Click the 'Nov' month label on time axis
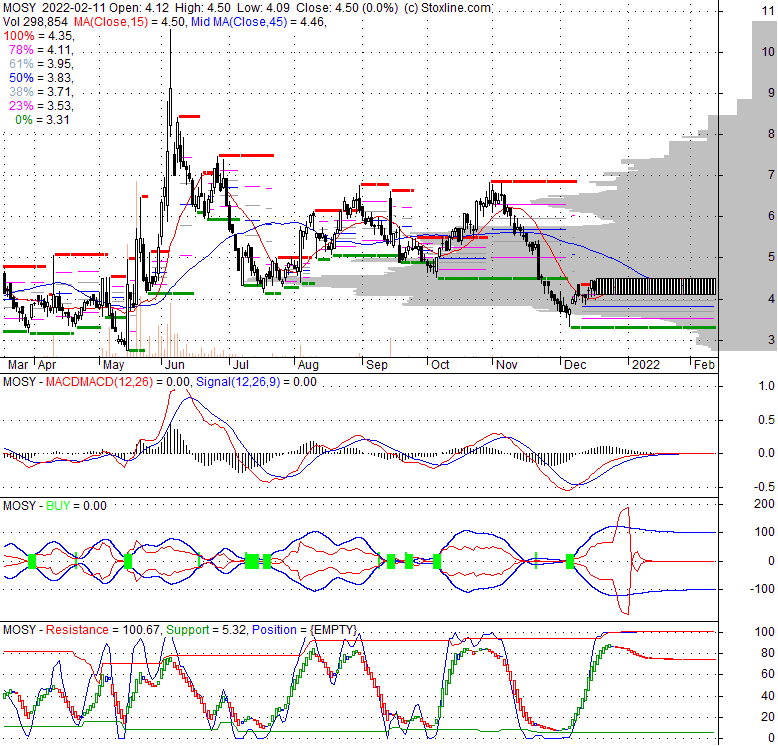 (507, 365)
